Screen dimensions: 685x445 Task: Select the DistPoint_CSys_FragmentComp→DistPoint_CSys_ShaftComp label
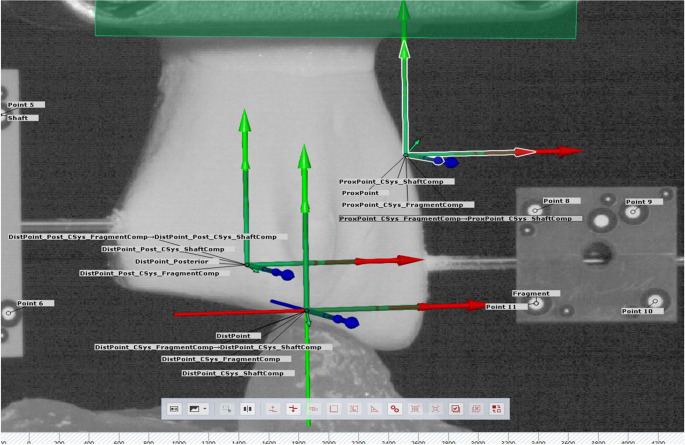(213, 347)
